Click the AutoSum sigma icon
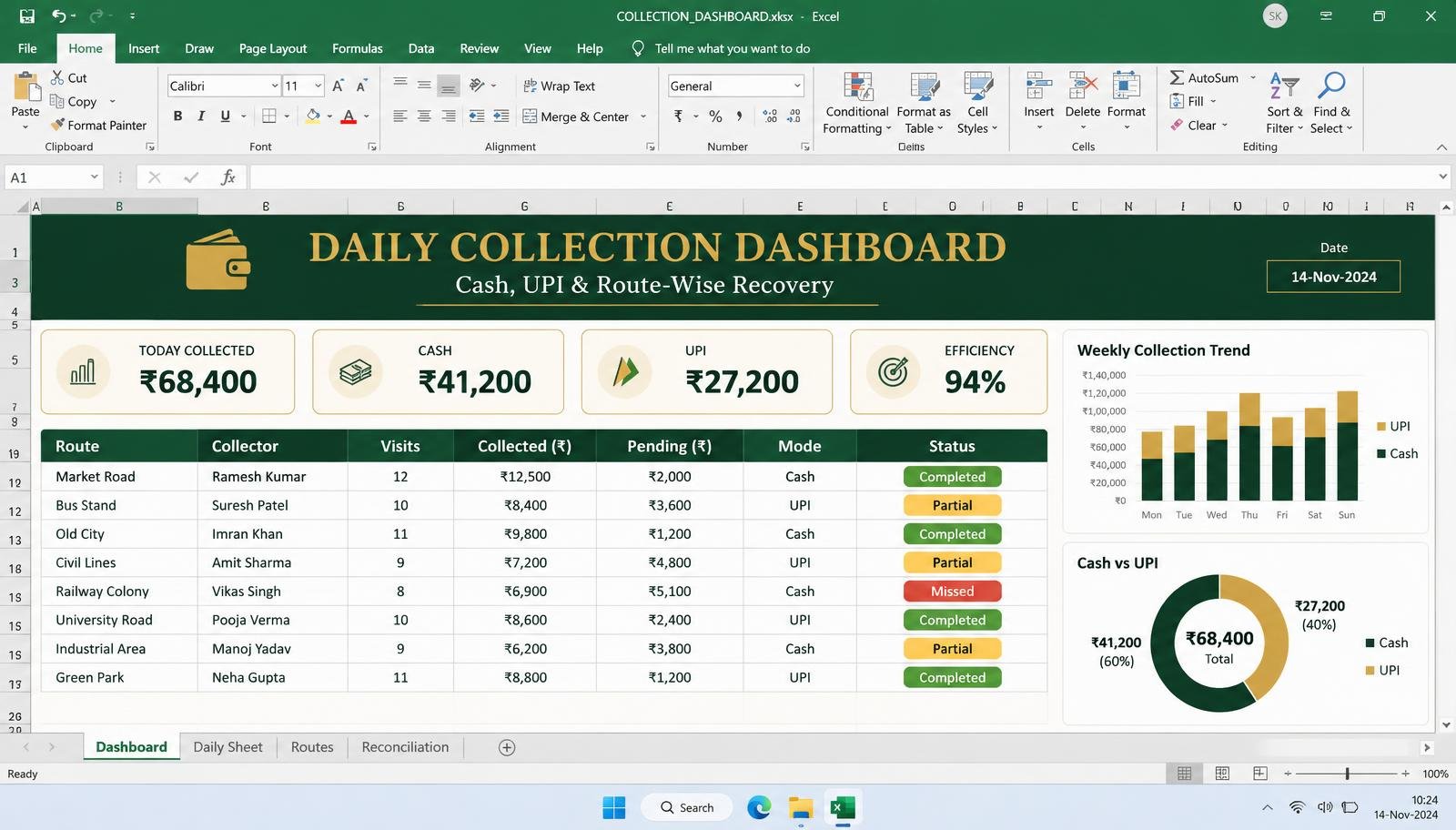1456x830 pixels. tap(1177, 77)
